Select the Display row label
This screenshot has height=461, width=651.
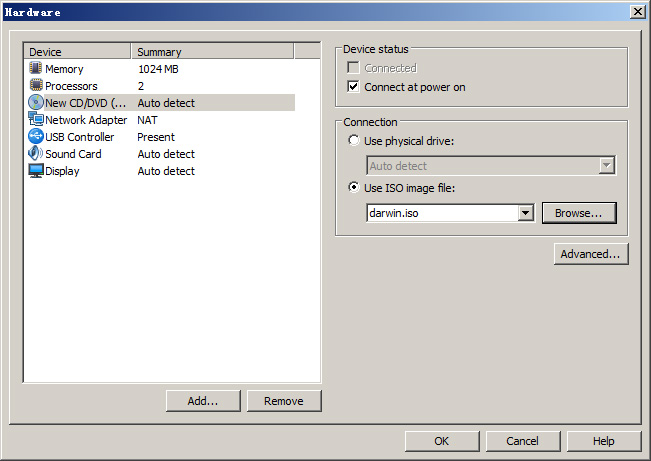coord(62,171)
